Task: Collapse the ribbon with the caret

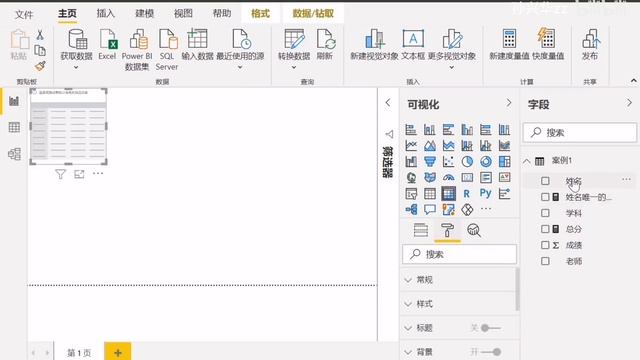Action: (x=633, y=80)
